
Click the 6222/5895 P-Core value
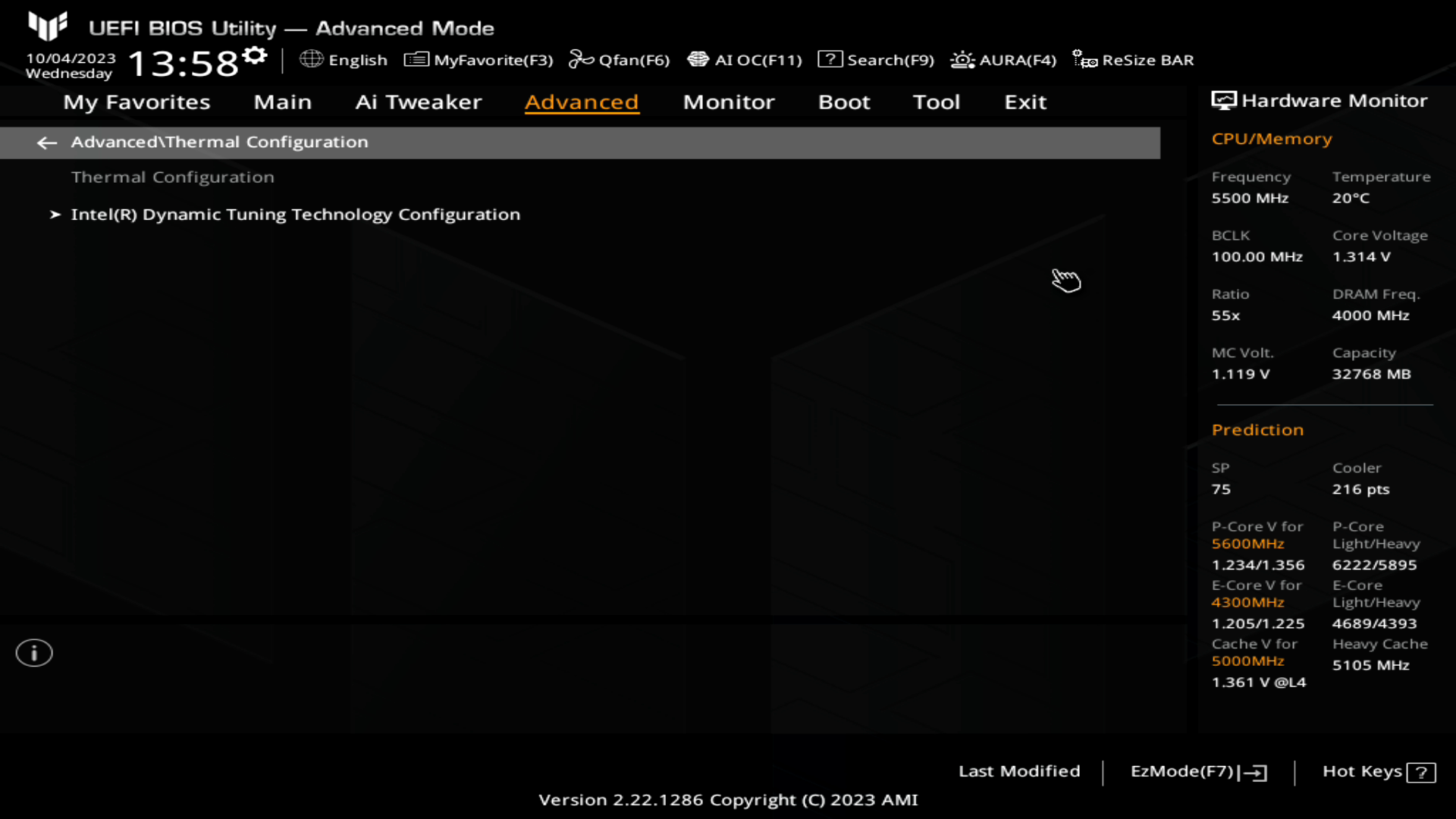[x=1374, y=565]
